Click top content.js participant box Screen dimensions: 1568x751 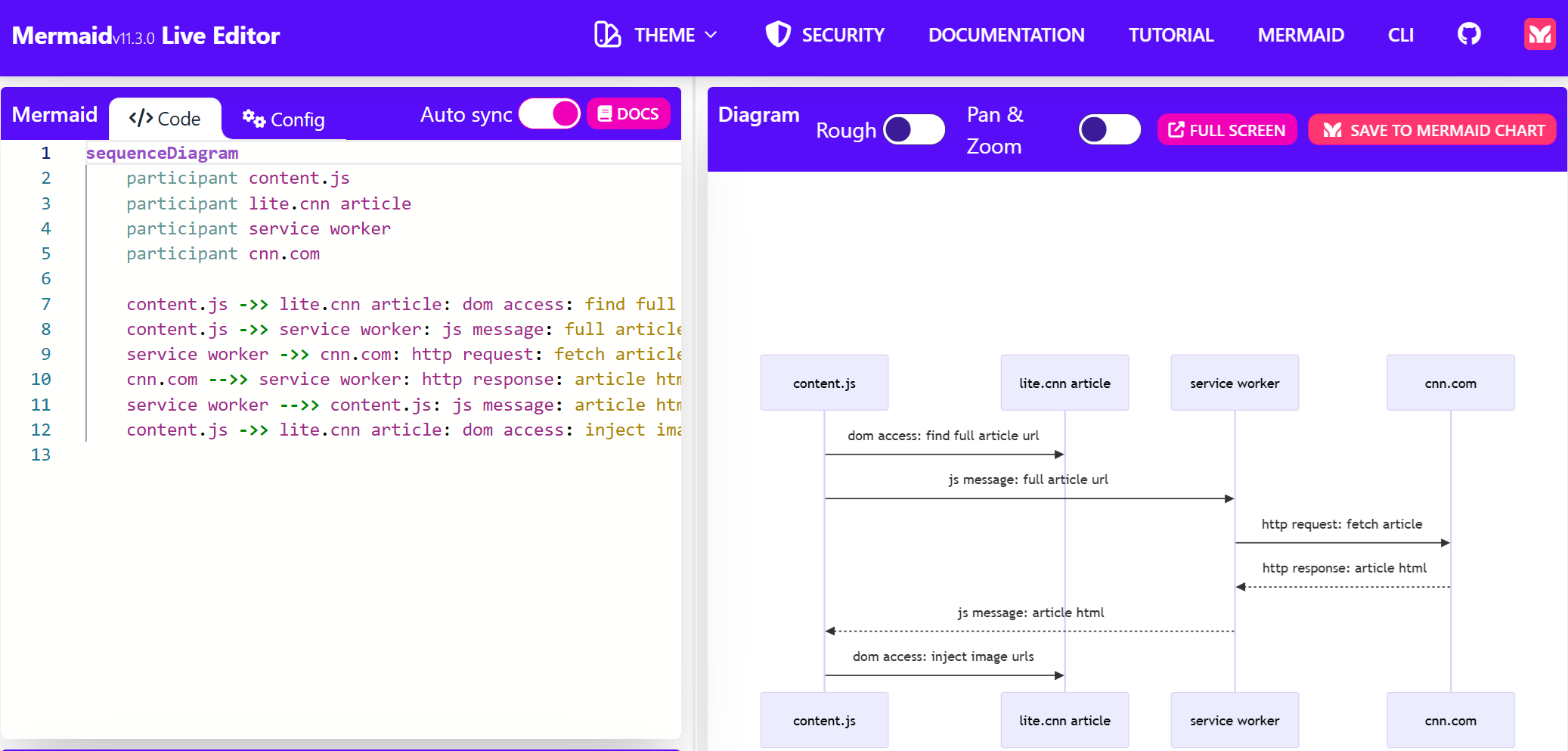pyautogui.click(x=824, y=383)
